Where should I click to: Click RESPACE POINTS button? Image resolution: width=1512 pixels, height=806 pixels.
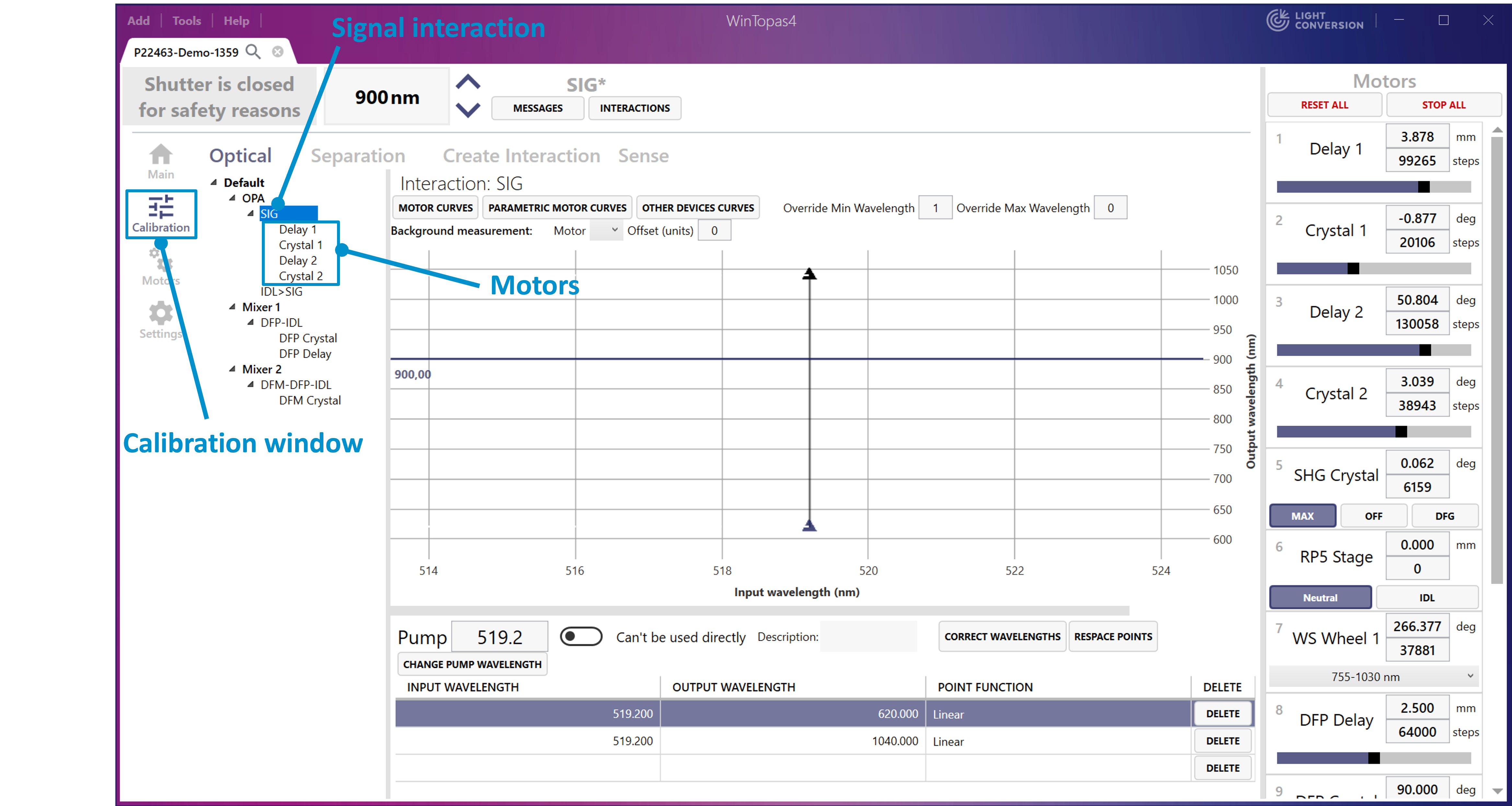tap(1113, 636)
